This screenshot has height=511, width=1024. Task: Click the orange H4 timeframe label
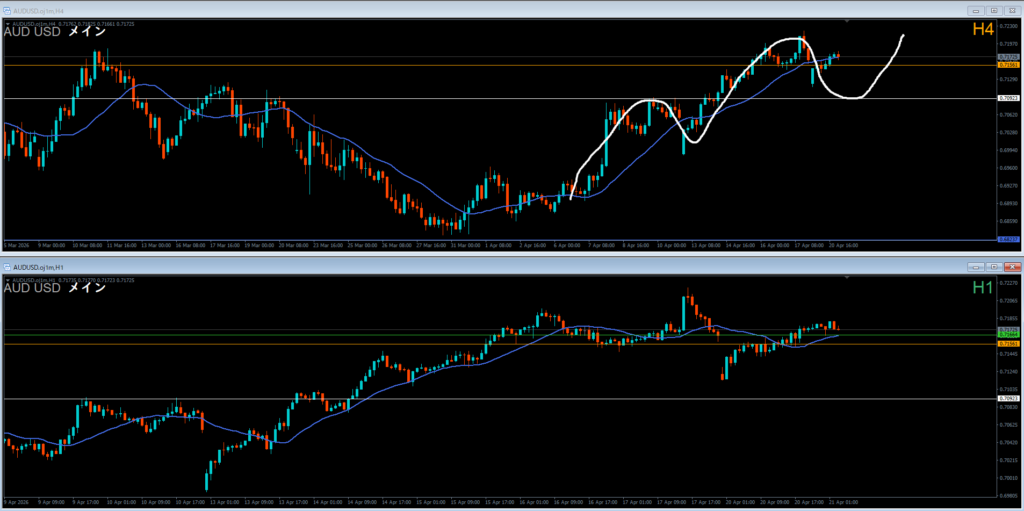983,31
